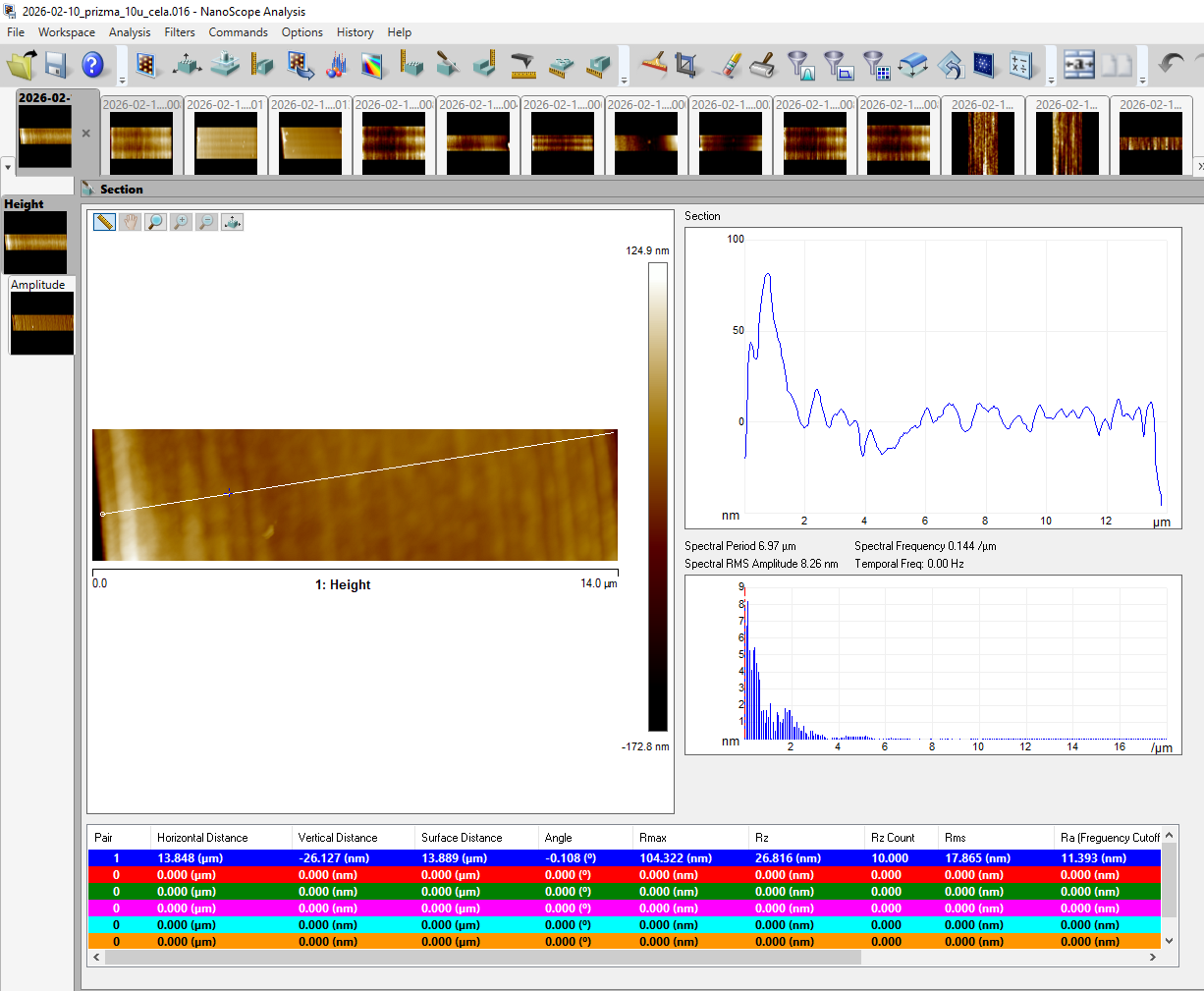Toggle the Height channel thumbnail
1204x991 pixels.
[35, 242]
